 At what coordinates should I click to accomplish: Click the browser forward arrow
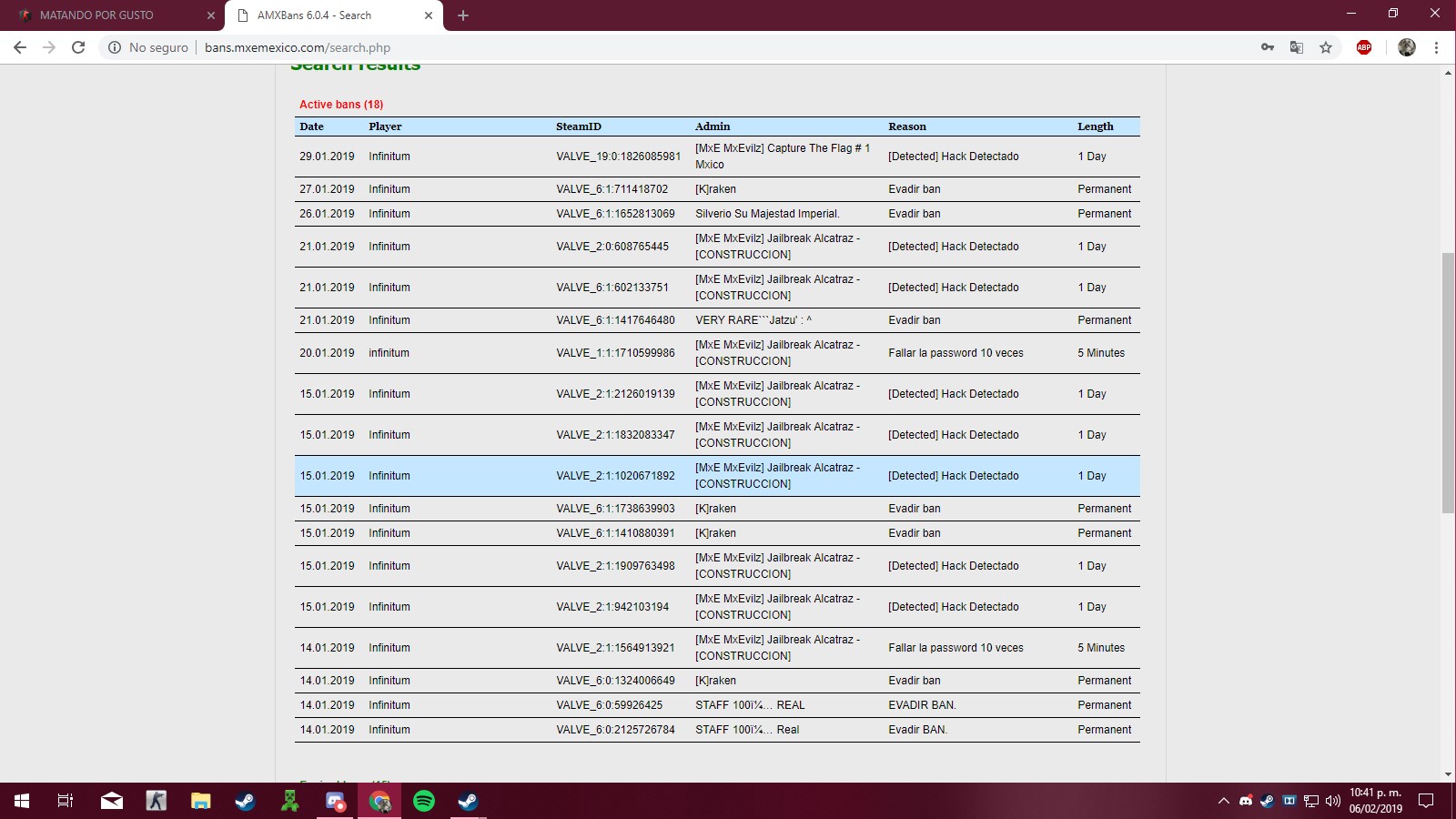click(49, 47)
